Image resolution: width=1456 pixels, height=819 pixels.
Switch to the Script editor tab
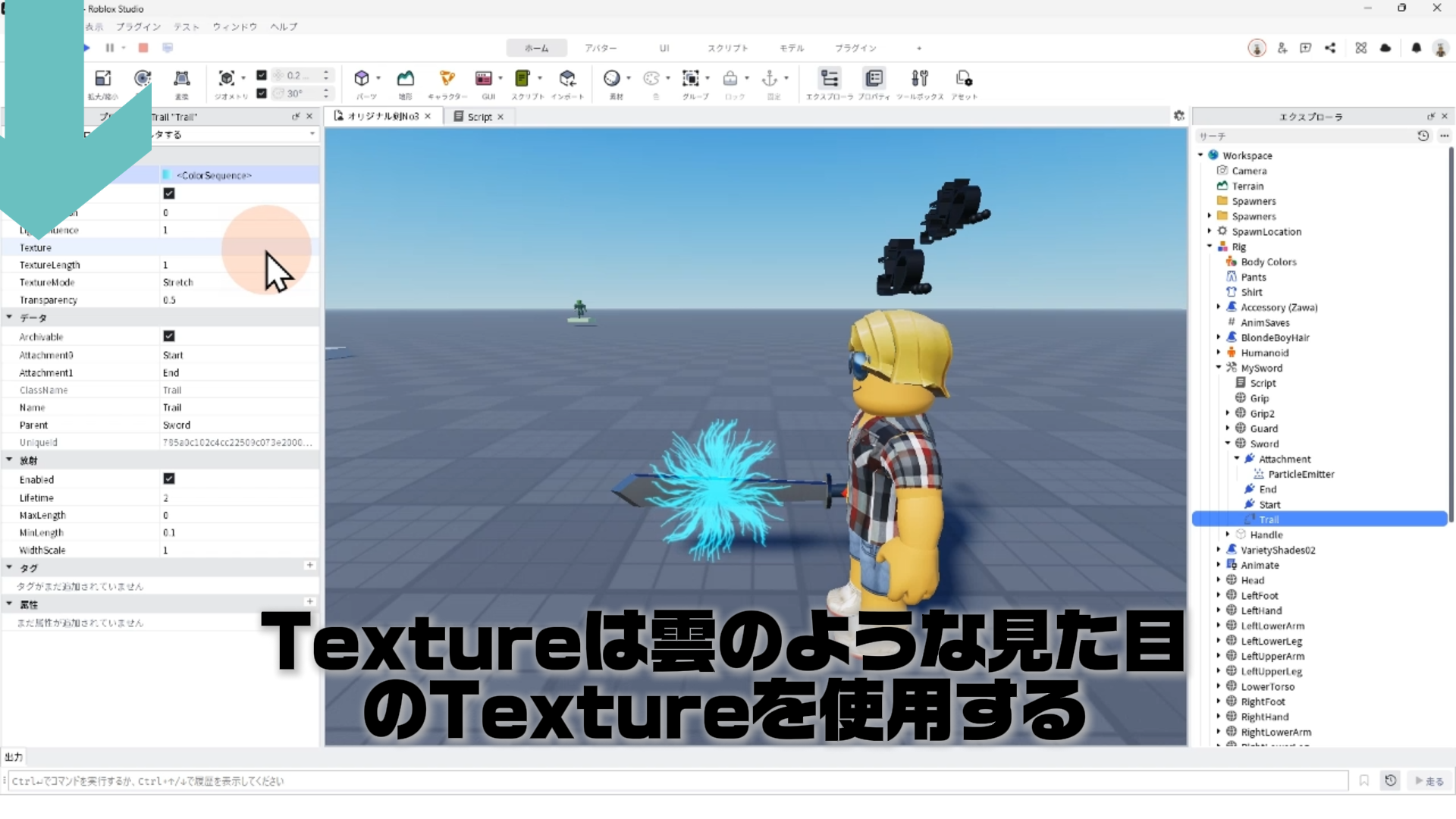point(479,117)
